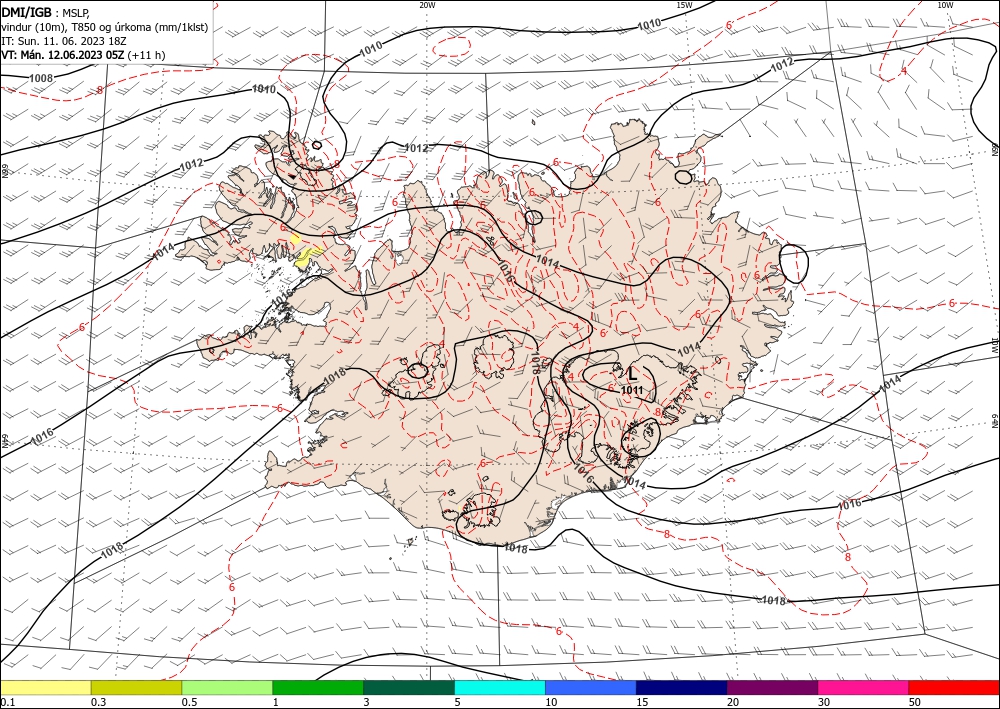Click the purple 20–30 legend swatch
The image size is (1000, 709).
tap(772, 687)
